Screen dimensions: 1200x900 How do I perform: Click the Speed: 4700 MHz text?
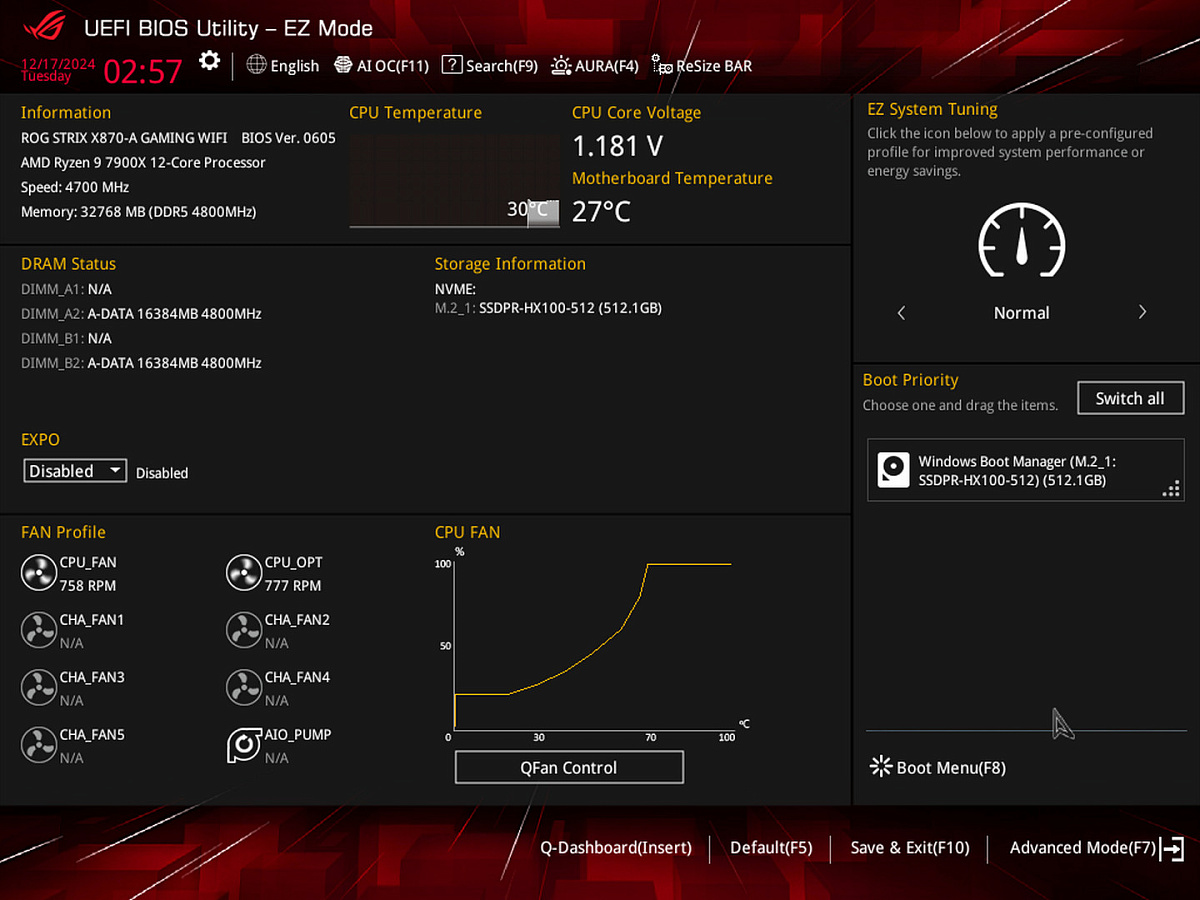(75, 187)
